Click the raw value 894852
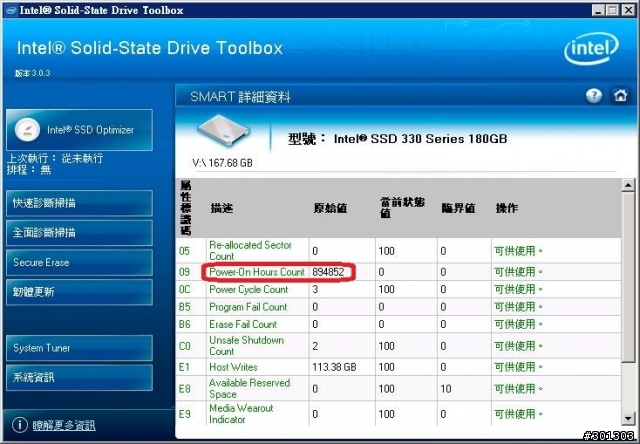Viewport: 640px width, 444px height. pos(328,272)
